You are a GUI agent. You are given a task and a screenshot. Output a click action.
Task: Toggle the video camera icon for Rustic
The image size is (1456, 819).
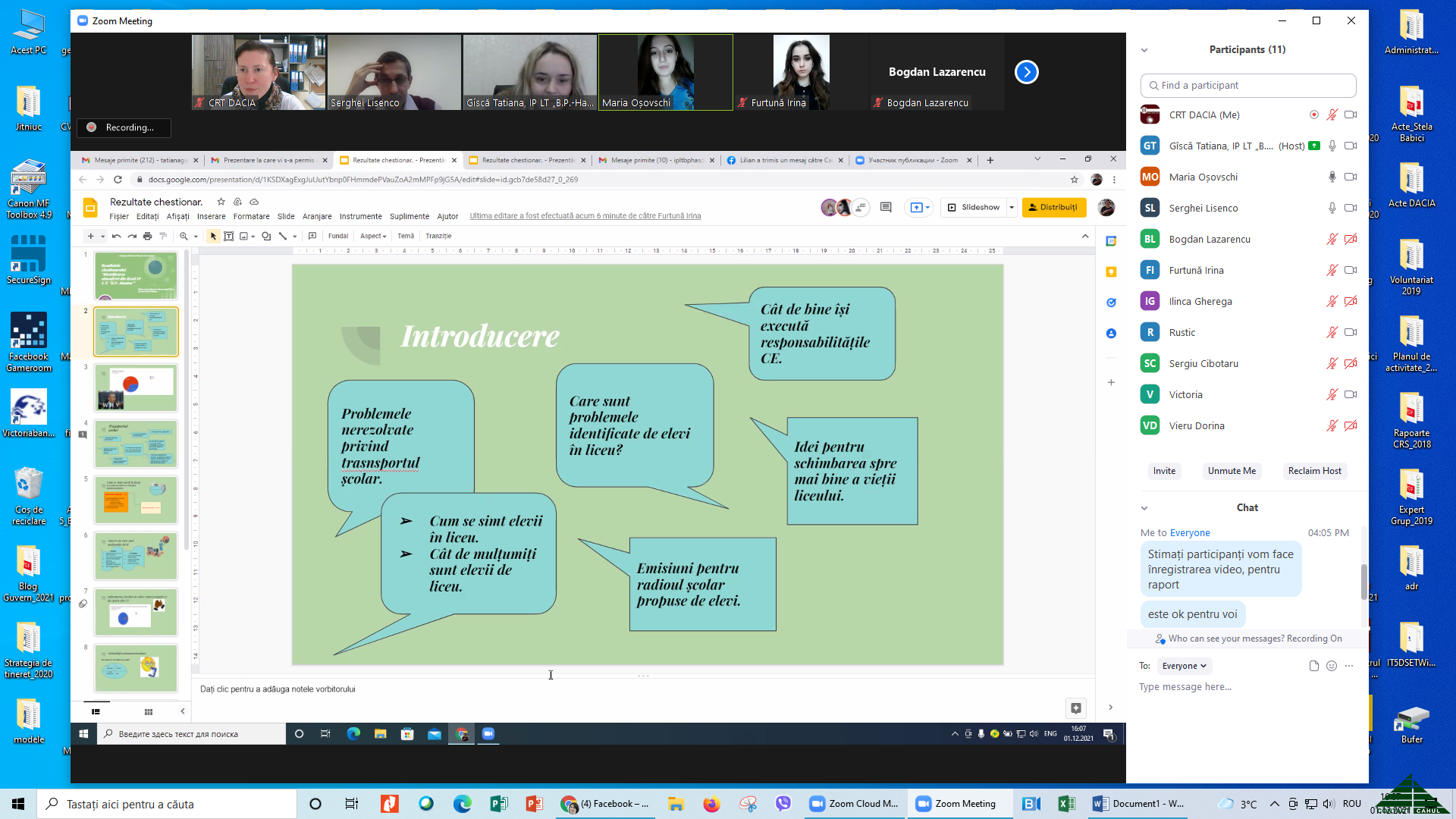coord(1351,332)
